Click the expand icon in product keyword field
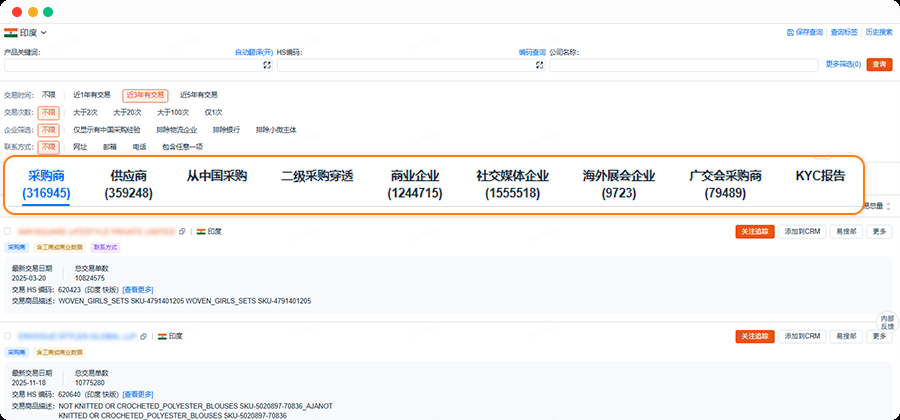Viewport: 900px width, 420px height. coord(267,65)
